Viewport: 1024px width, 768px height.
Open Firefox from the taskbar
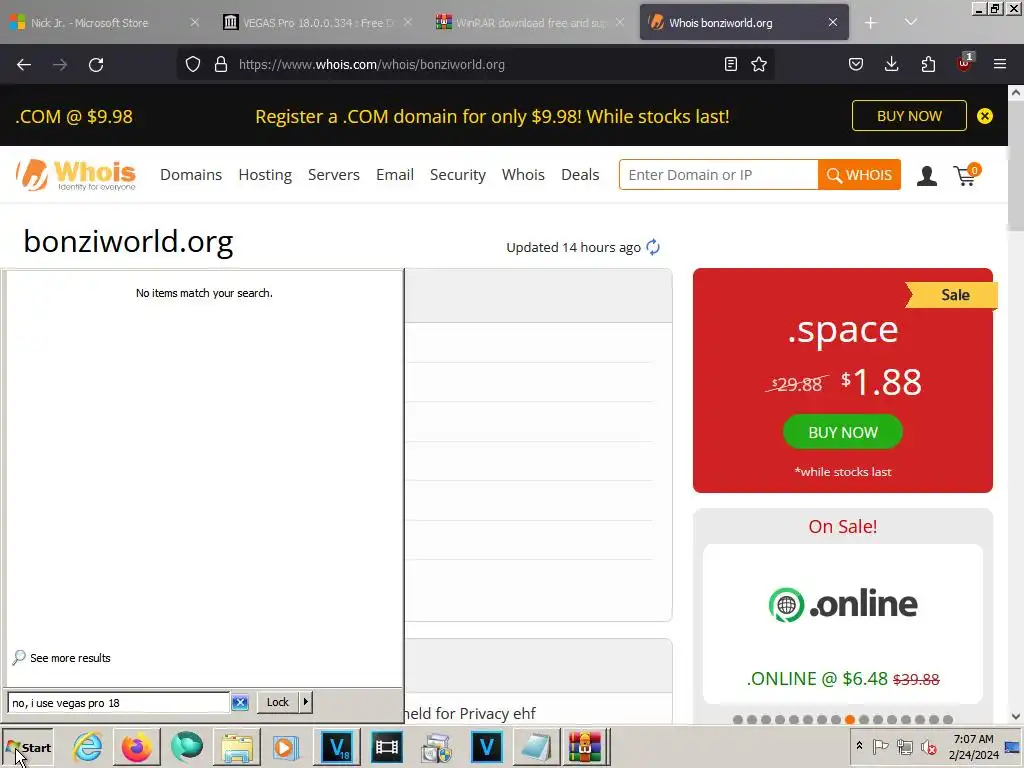pyautogui.click(x=136, y=746)
